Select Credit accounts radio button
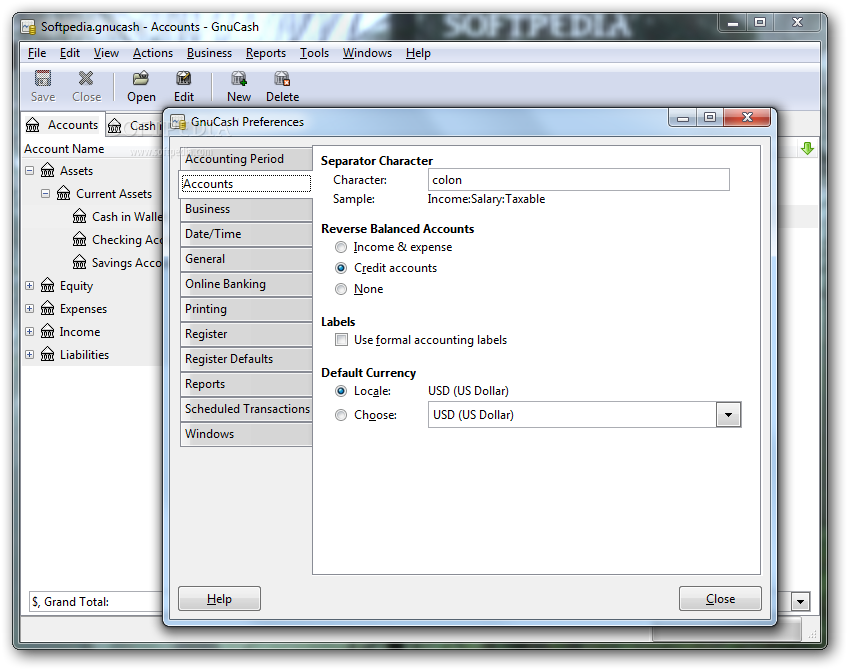 click(x=341, y=268)
